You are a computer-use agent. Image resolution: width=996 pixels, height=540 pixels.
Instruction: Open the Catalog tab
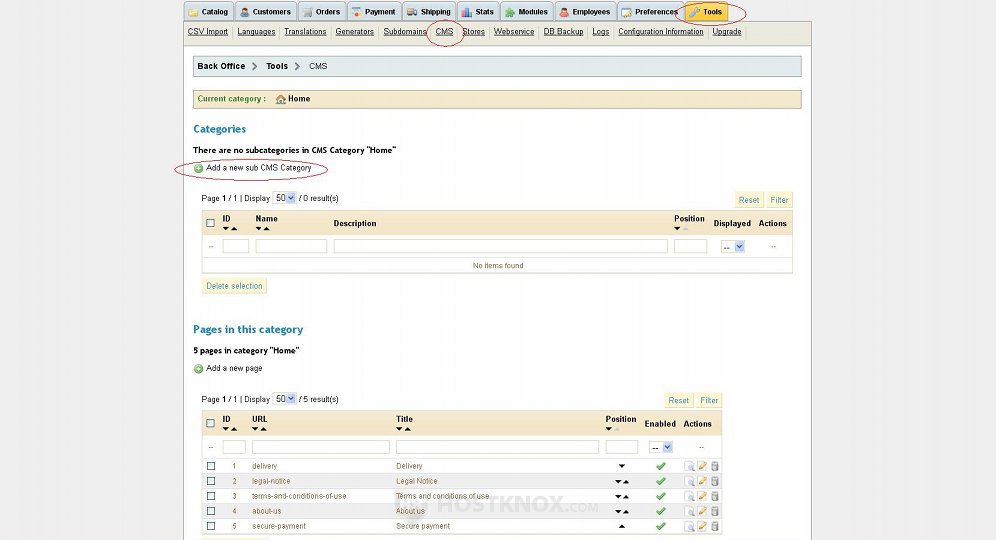[208, 12]
